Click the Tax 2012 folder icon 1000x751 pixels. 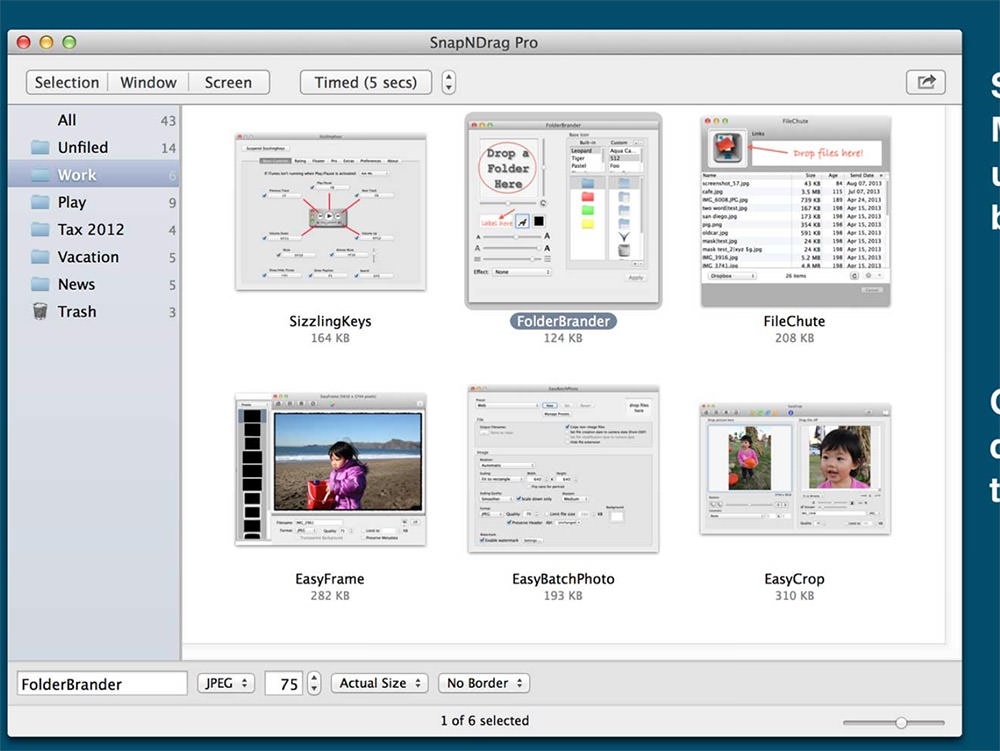pyautogui.click(x=41, y=230)
